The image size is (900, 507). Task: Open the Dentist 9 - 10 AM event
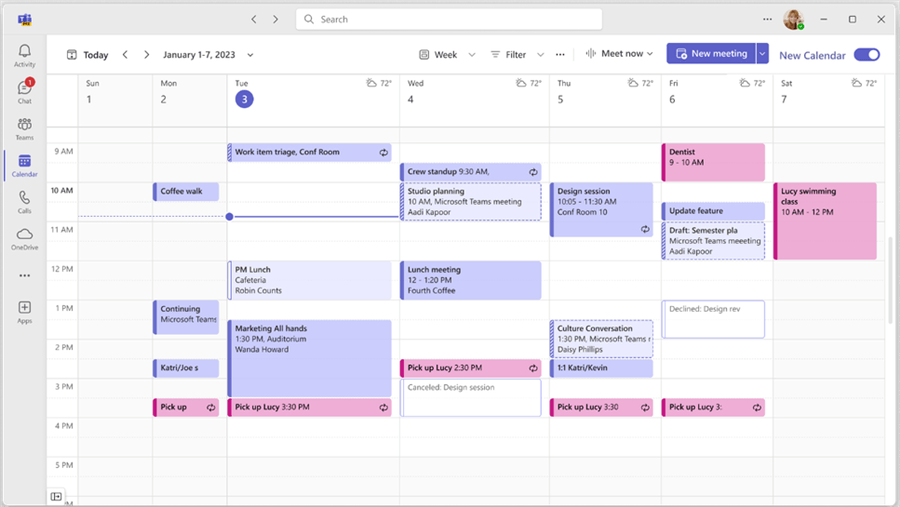pyautogui.click(x=713, y=162)
